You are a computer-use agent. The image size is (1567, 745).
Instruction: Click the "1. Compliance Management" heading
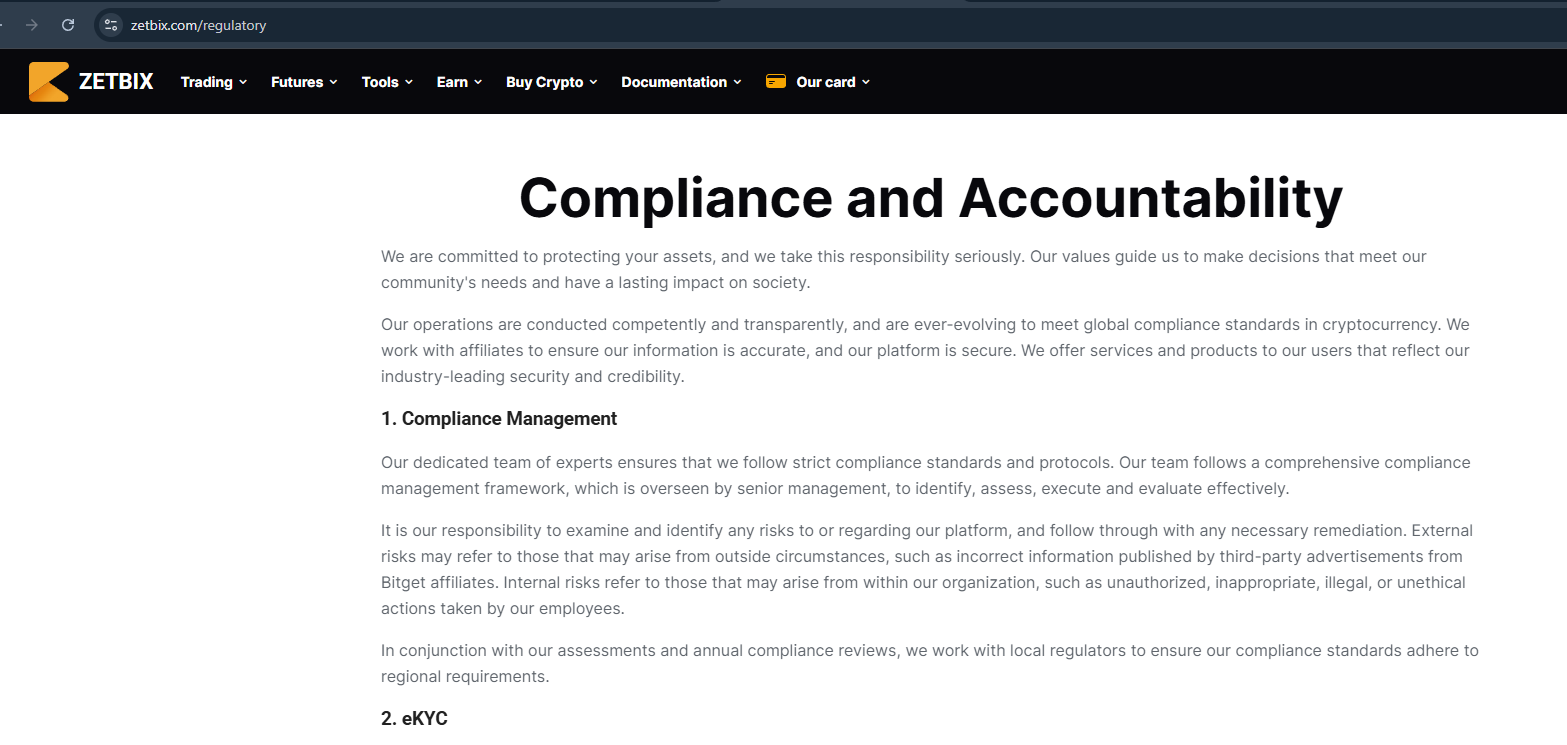click(499, 419)
